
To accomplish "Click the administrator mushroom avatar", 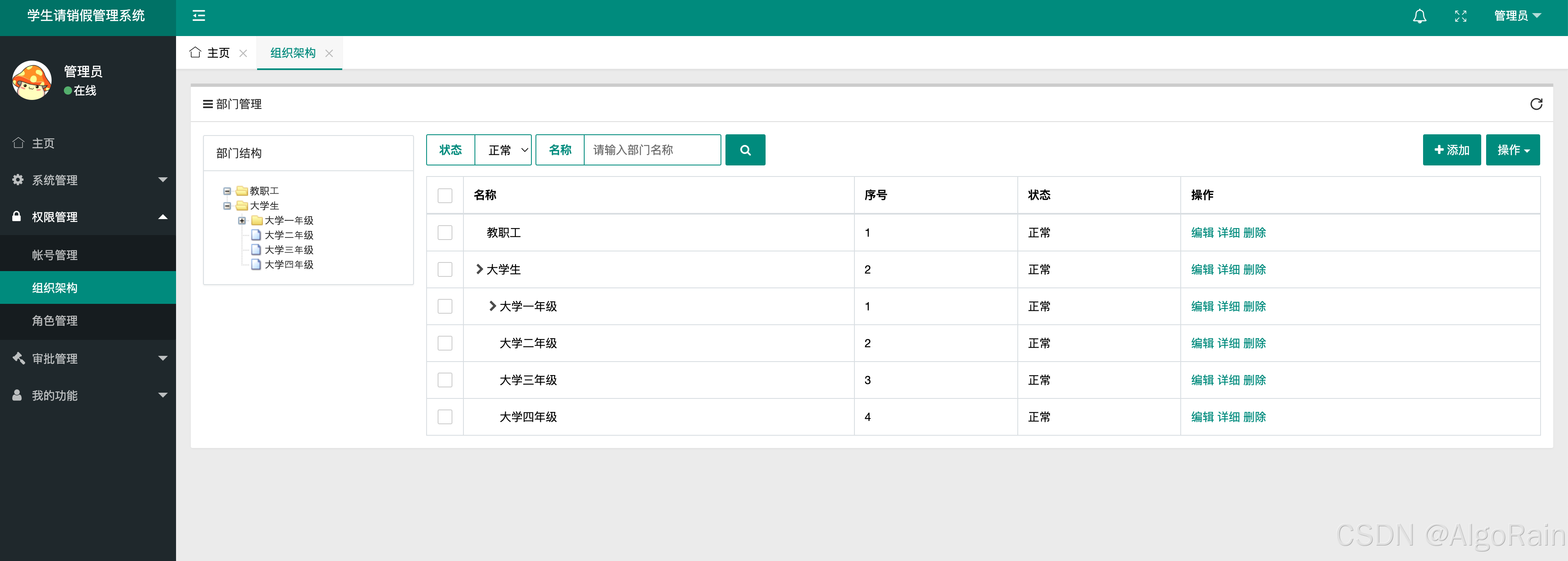I will tap(32, 80).
